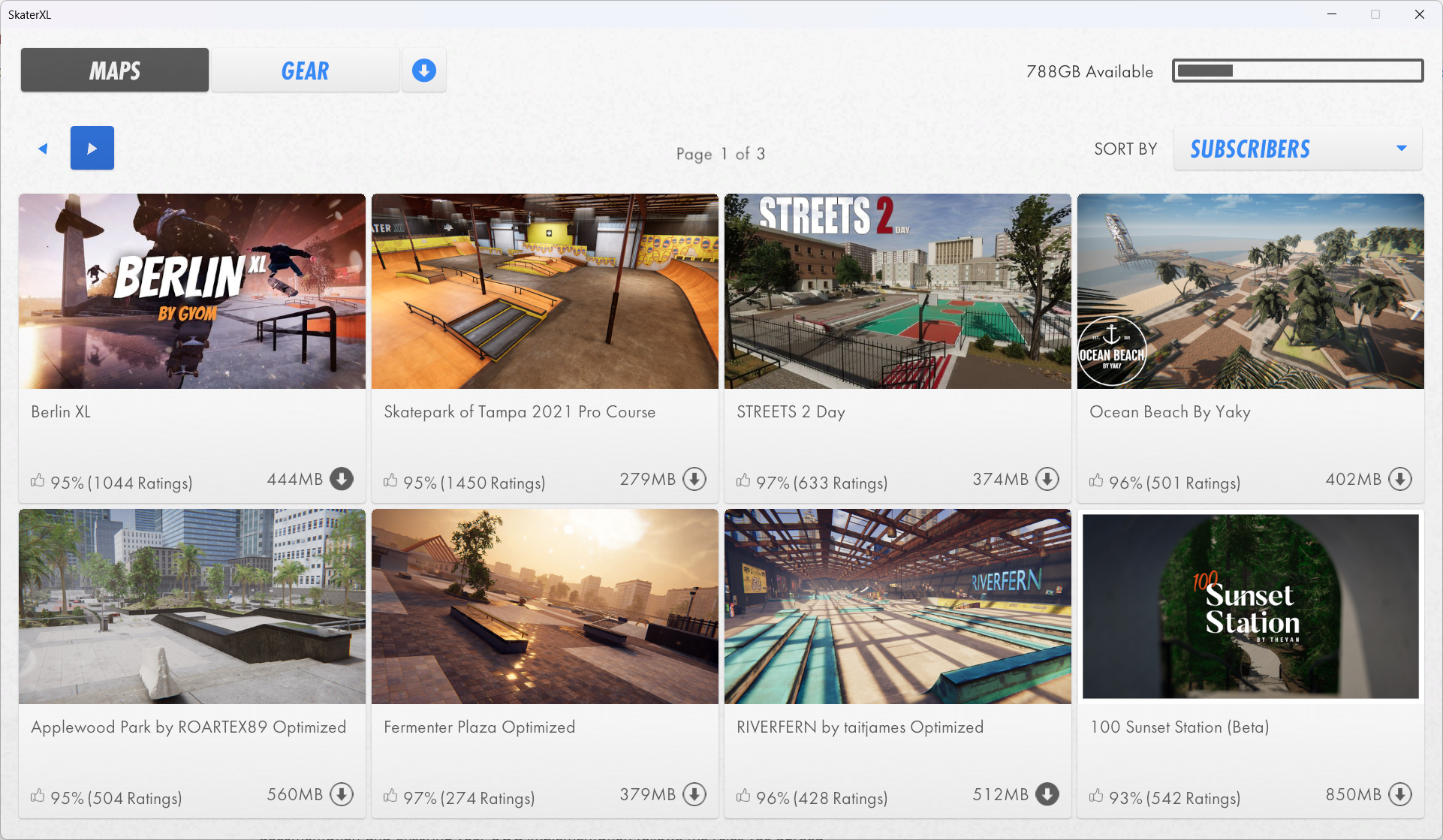Image resolution: width=1443 pixels, height=840 pixels.
Task: Open the Fermenter Plaza thumbnail image
Action: coord(545,607)
